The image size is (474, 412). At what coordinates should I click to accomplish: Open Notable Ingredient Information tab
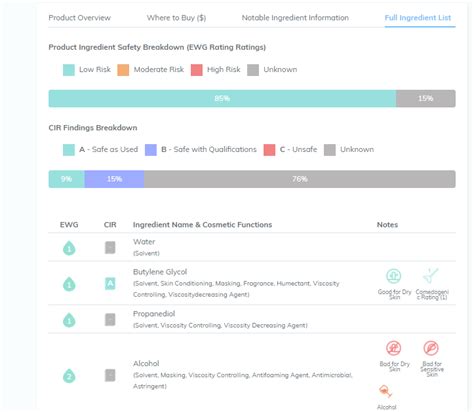[295, 18]
